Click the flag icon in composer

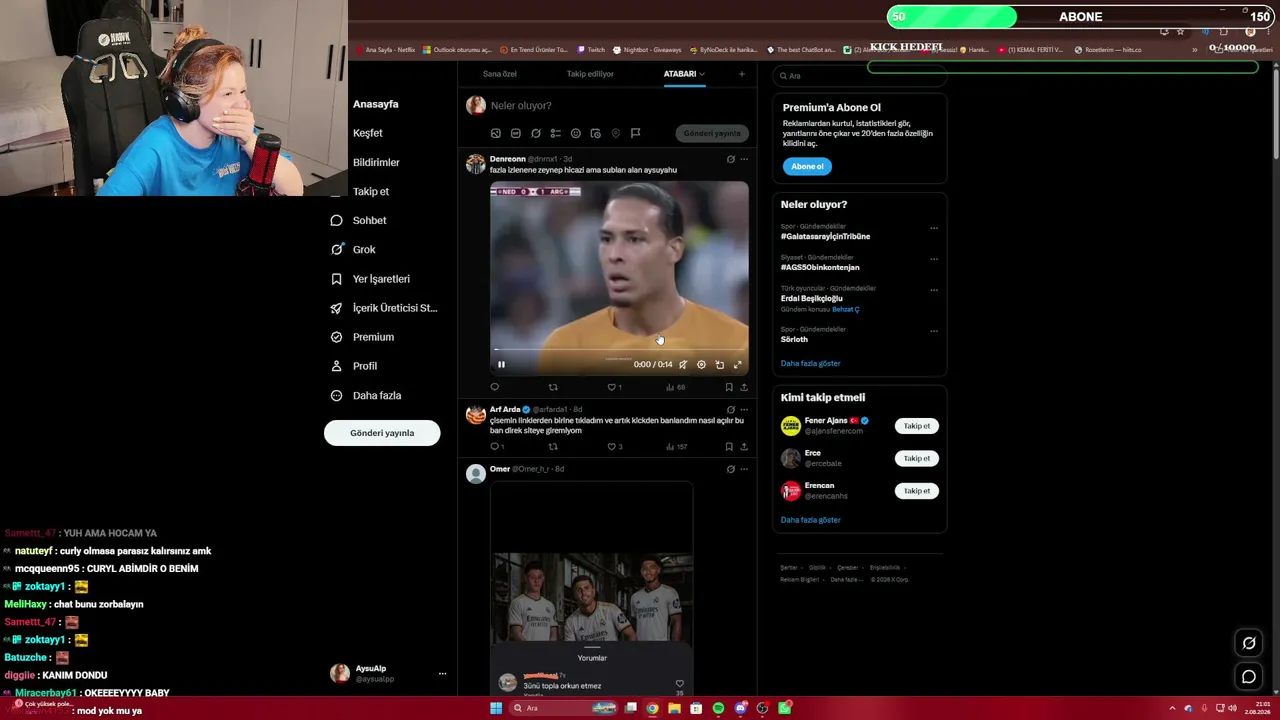pos(635,133)
